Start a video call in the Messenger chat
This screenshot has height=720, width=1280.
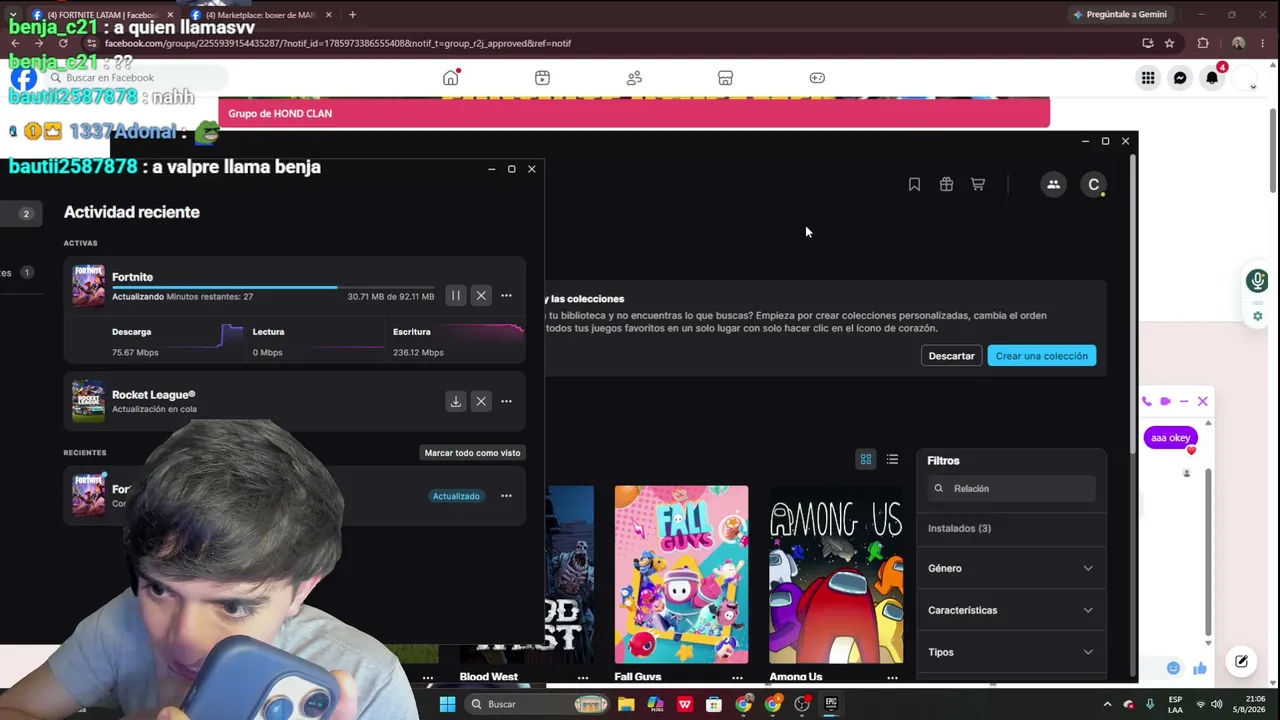(1165, 402)
